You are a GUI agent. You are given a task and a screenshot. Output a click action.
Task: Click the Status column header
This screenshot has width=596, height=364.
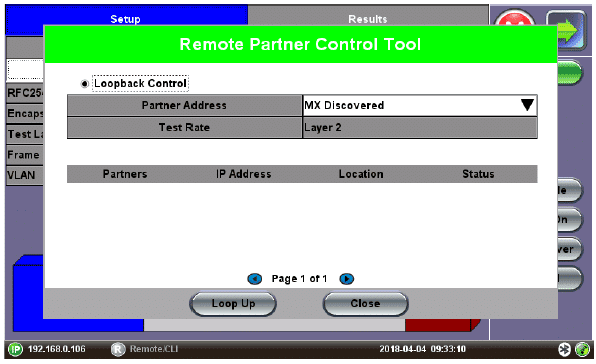coord(478,174)
